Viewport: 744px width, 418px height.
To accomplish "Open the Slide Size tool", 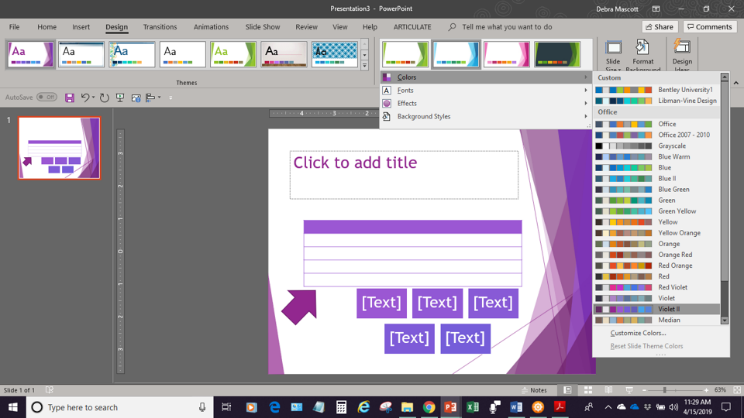I will tap(613, 55).
